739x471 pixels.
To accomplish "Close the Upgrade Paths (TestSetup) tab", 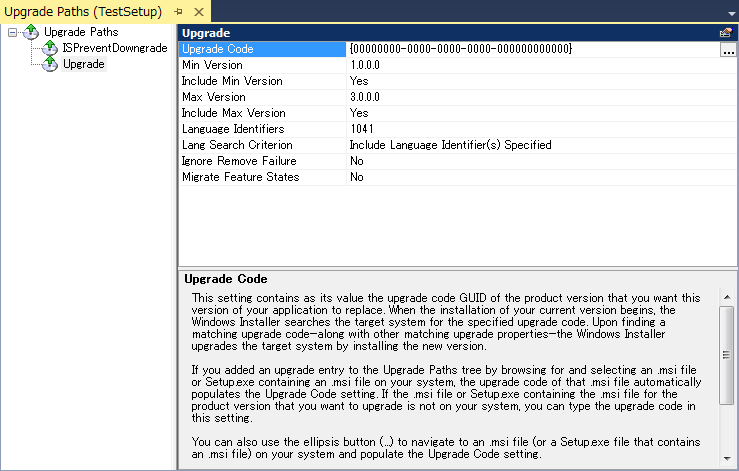I will [x=199, y=12].
